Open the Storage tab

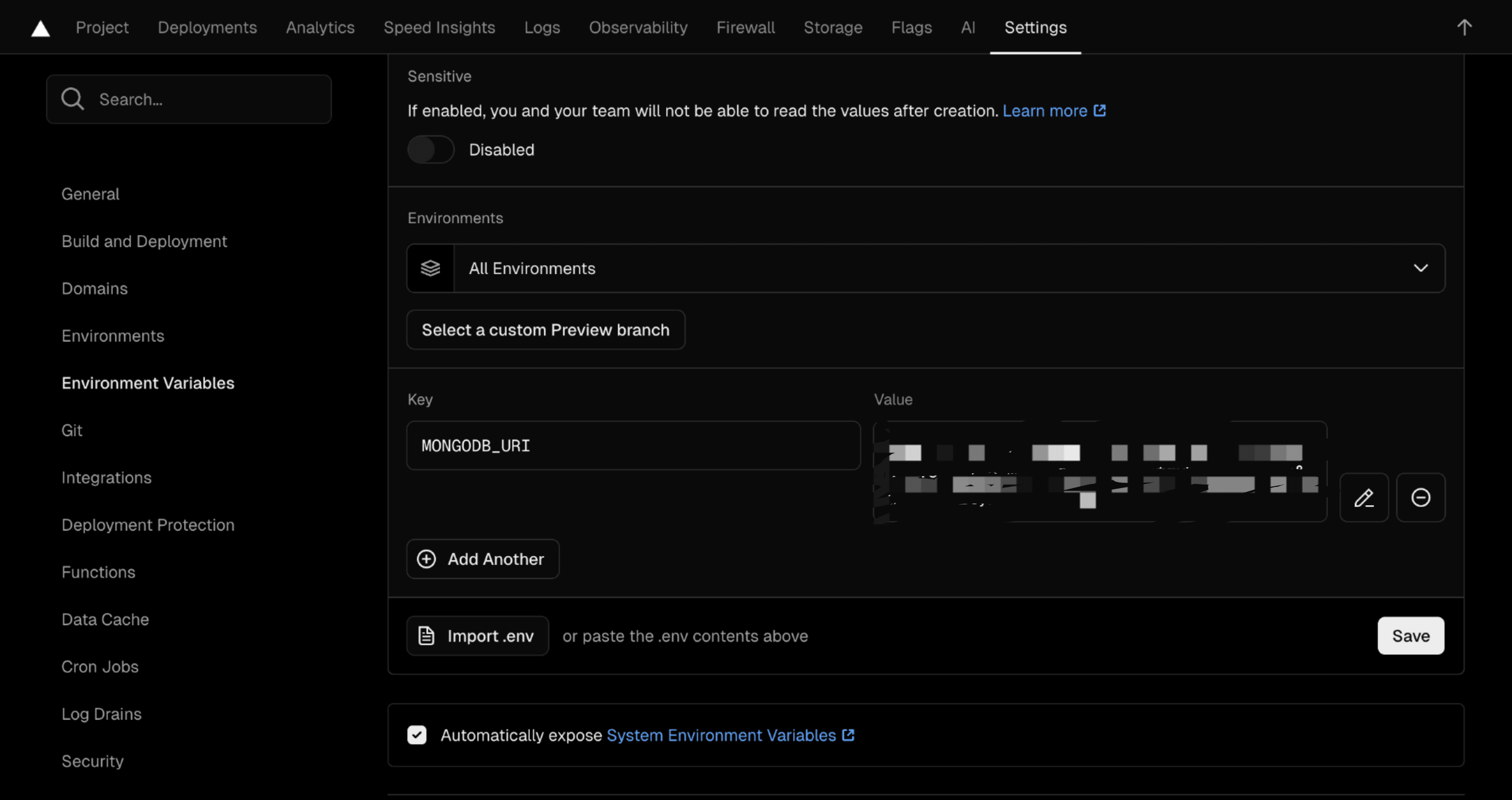[833, 27]
